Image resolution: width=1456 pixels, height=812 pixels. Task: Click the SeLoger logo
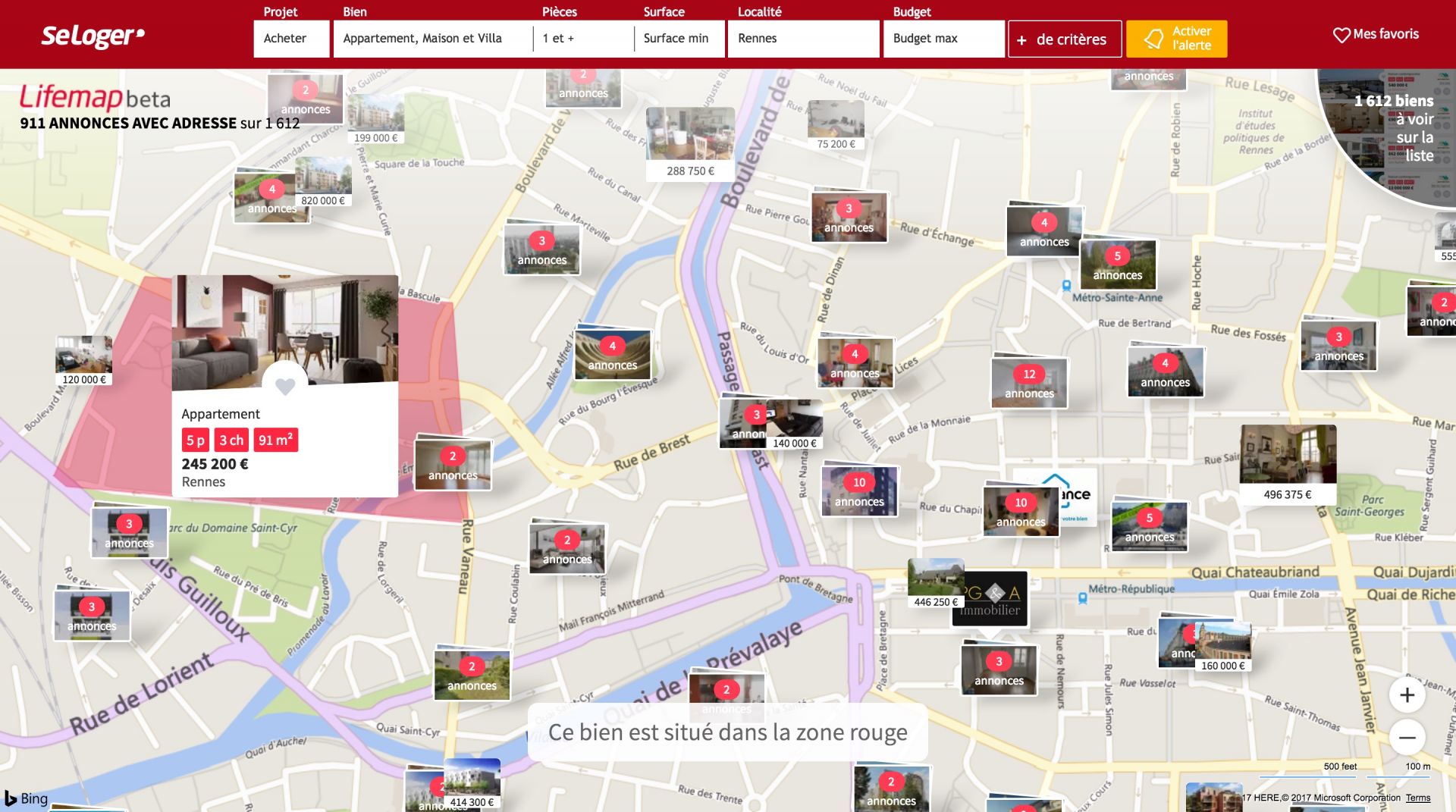coord(93,36)
